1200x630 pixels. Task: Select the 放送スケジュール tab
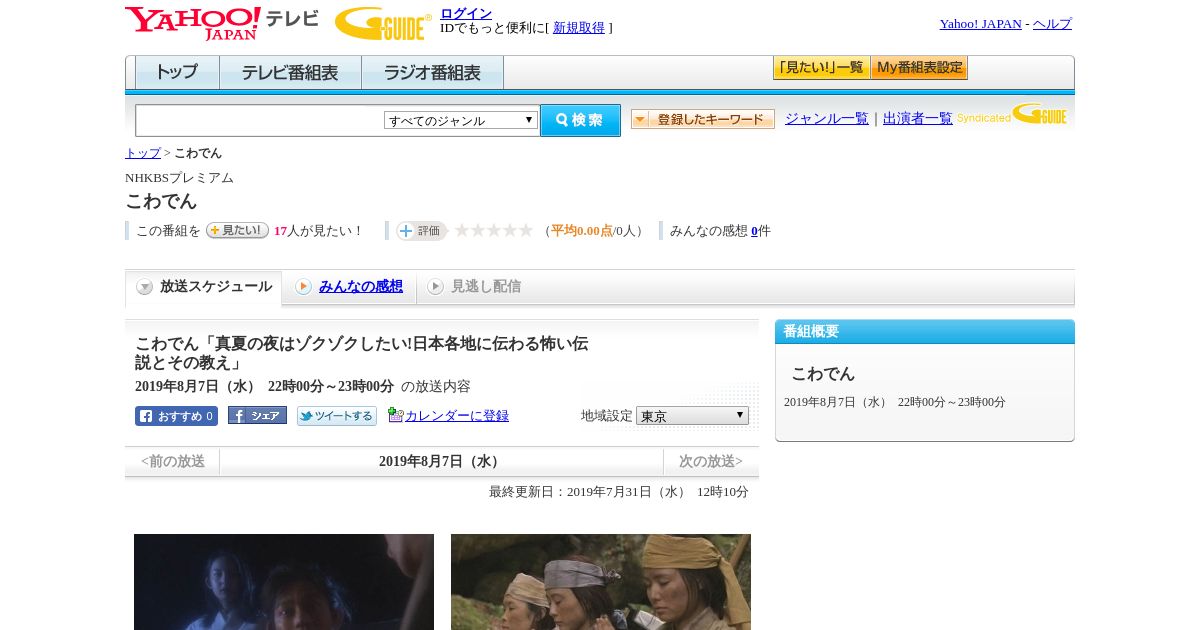pos(204,287)
